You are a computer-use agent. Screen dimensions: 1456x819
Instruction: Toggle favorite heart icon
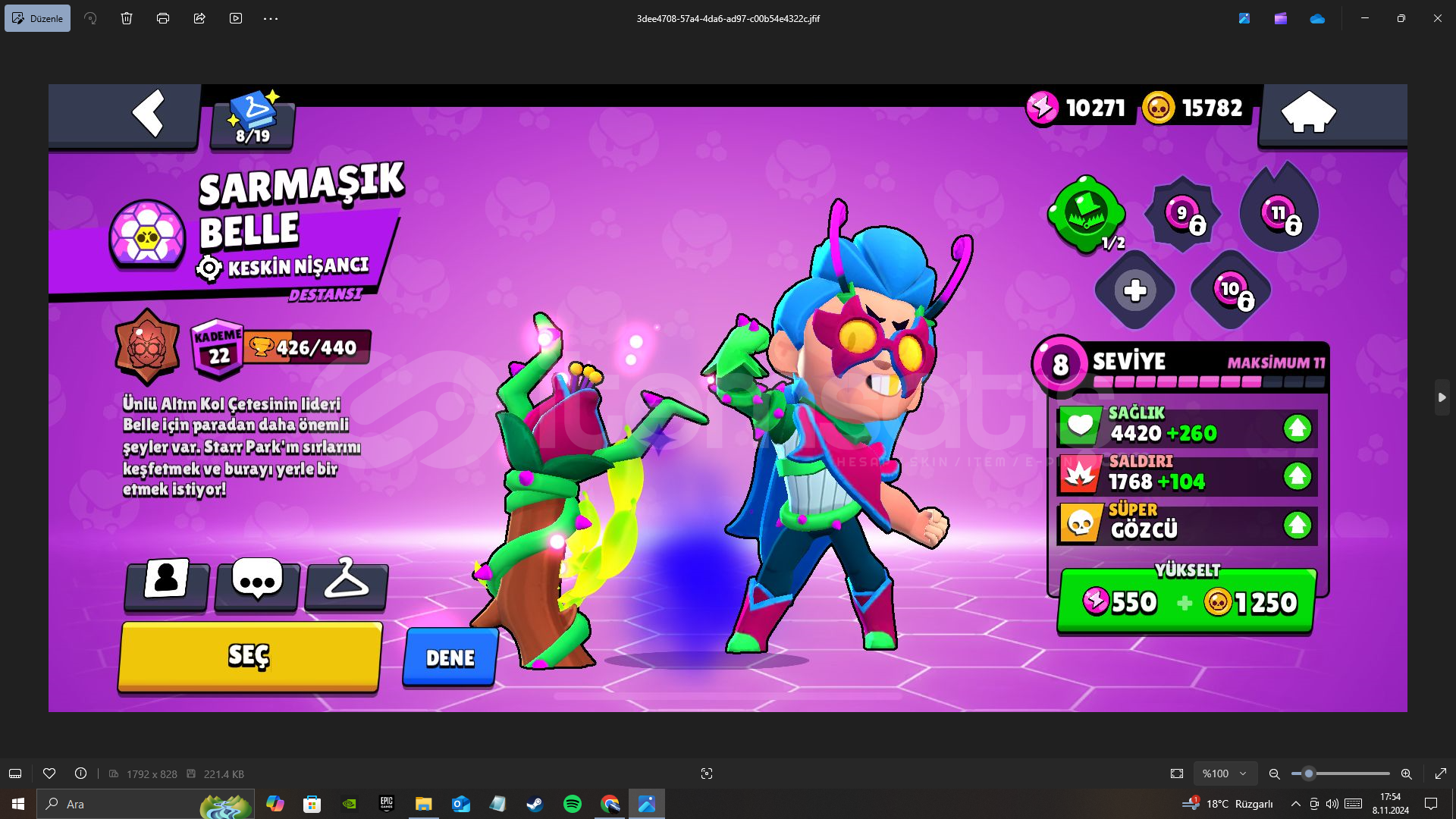(49, 773)
